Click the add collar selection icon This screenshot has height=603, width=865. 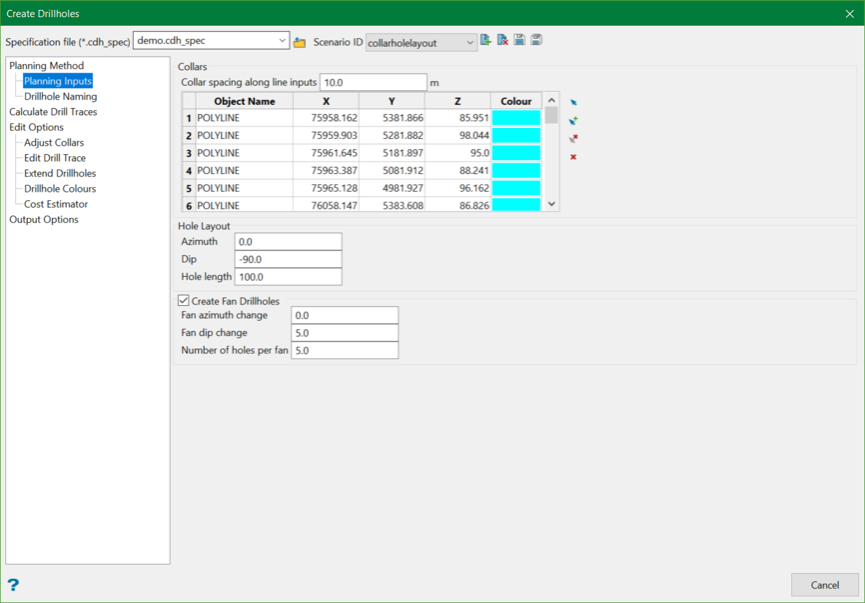(x=574, y=121)
